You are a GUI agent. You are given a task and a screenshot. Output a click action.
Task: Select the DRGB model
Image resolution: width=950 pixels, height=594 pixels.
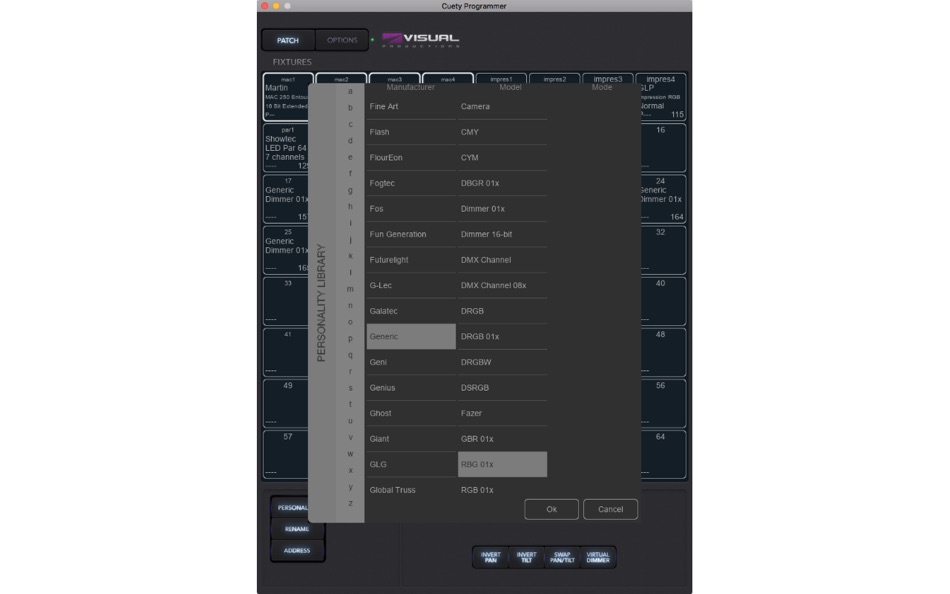[x=502, y=311]
